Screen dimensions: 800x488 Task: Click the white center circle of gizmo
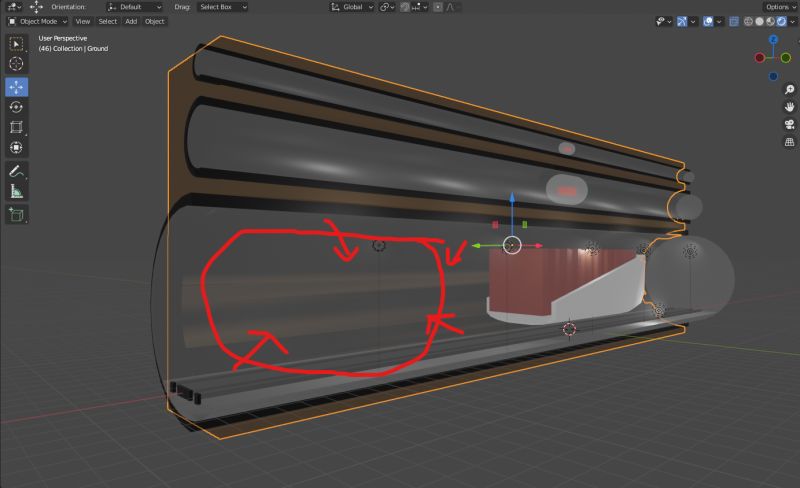point(512,245)
